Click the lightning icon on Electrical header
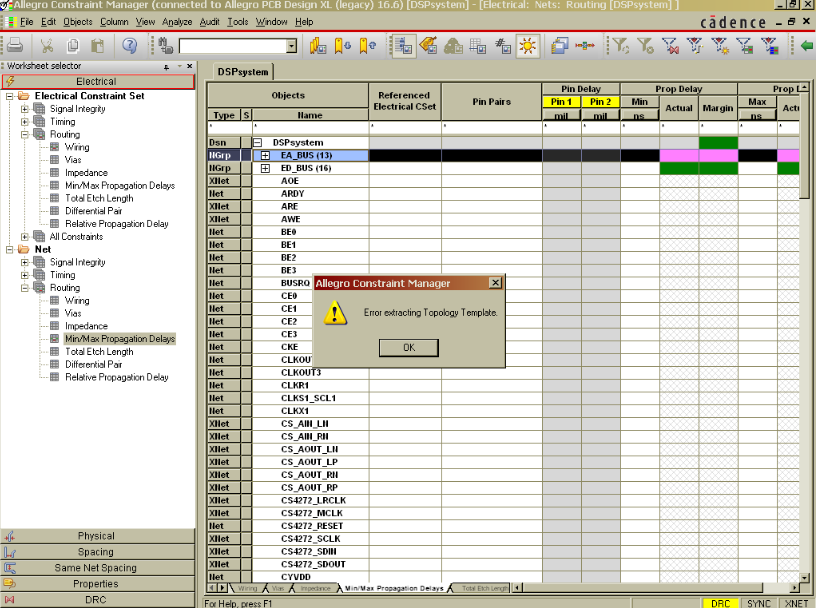 10,81
